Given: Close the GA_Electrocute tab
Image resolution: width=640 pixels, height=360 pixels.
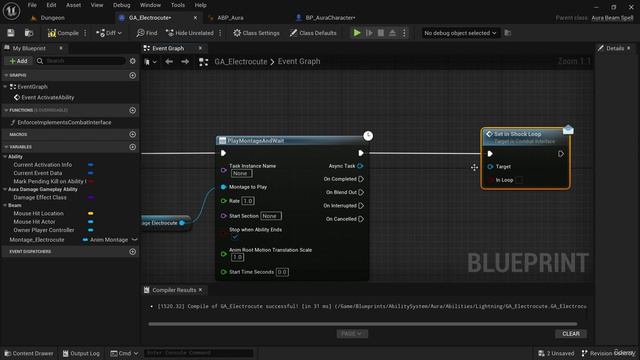Looking at the screenshot, I should pyautogui.click(x=195, y=18).
